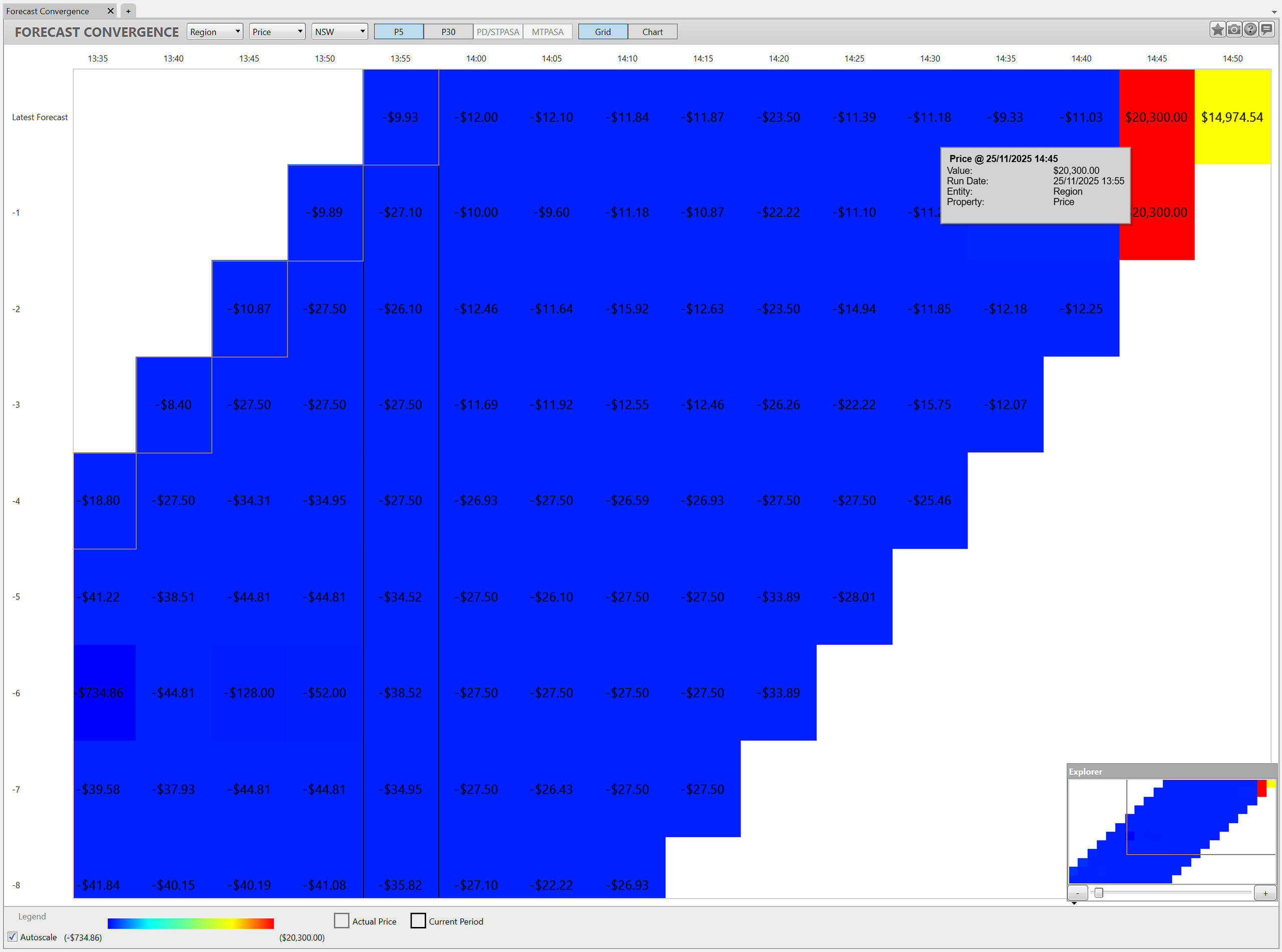The height and width of the screenshot is (952, 1282).
Task: Select the Forecast Convergence window tab
Action: [x=48, y=11]
